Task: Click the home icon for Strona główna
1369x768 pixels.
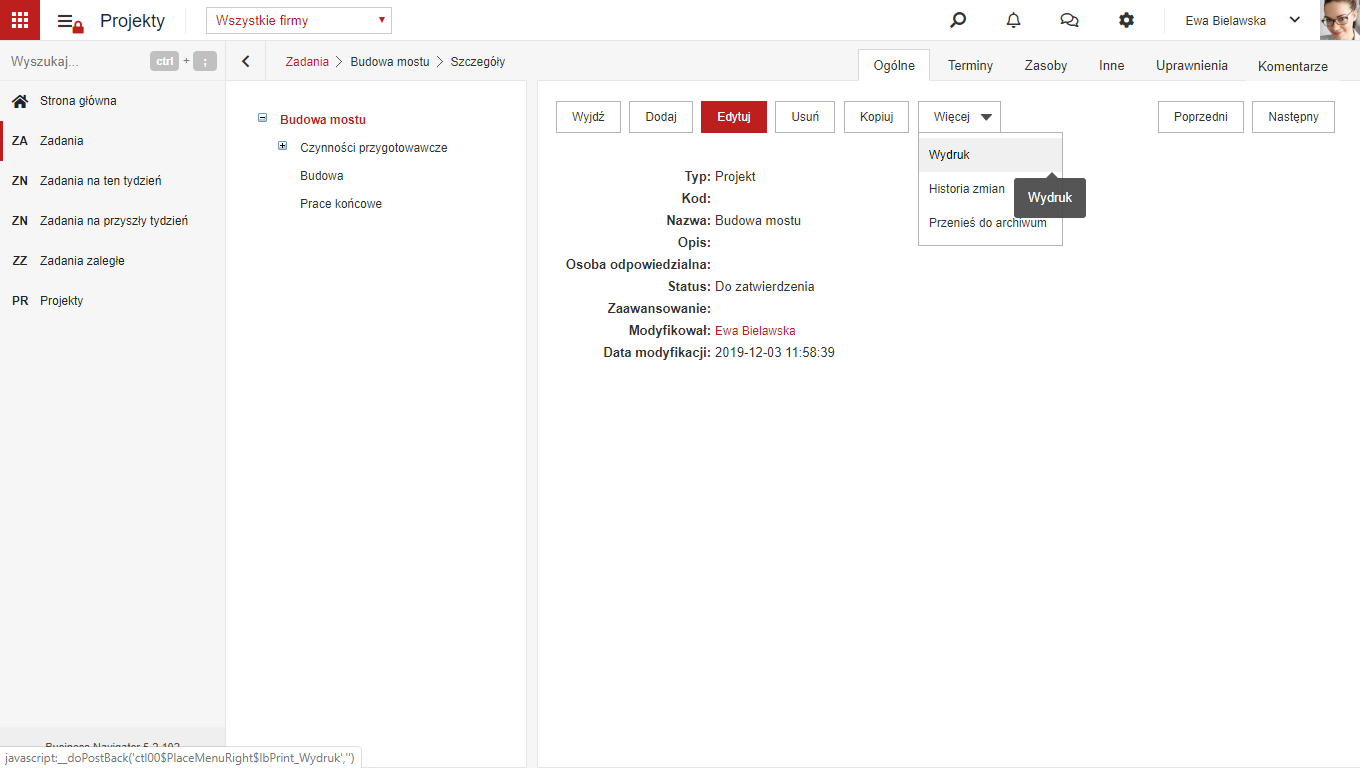Action: pyautogui.click(x=19, y=101)
